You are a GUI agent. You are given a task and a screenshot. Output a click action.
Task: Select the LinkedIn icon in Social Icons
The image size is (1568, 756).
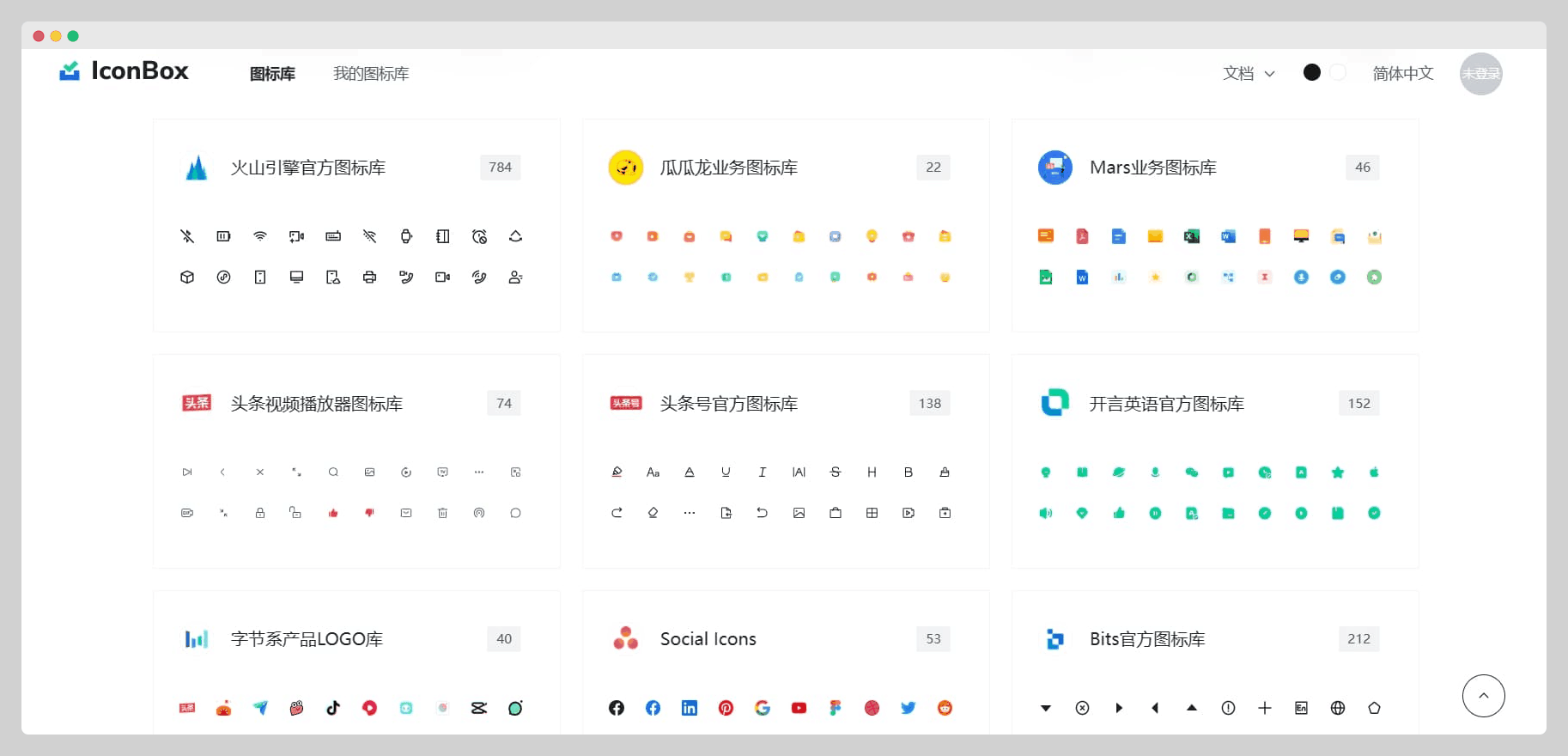pyautogui.click(x=690, y=708)
